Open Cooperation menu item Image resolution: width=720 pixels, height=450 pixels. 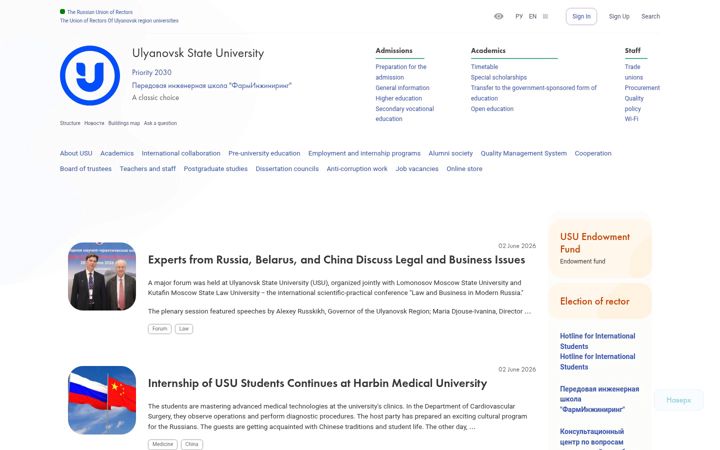pyautogui.click(x=593, y=153)
